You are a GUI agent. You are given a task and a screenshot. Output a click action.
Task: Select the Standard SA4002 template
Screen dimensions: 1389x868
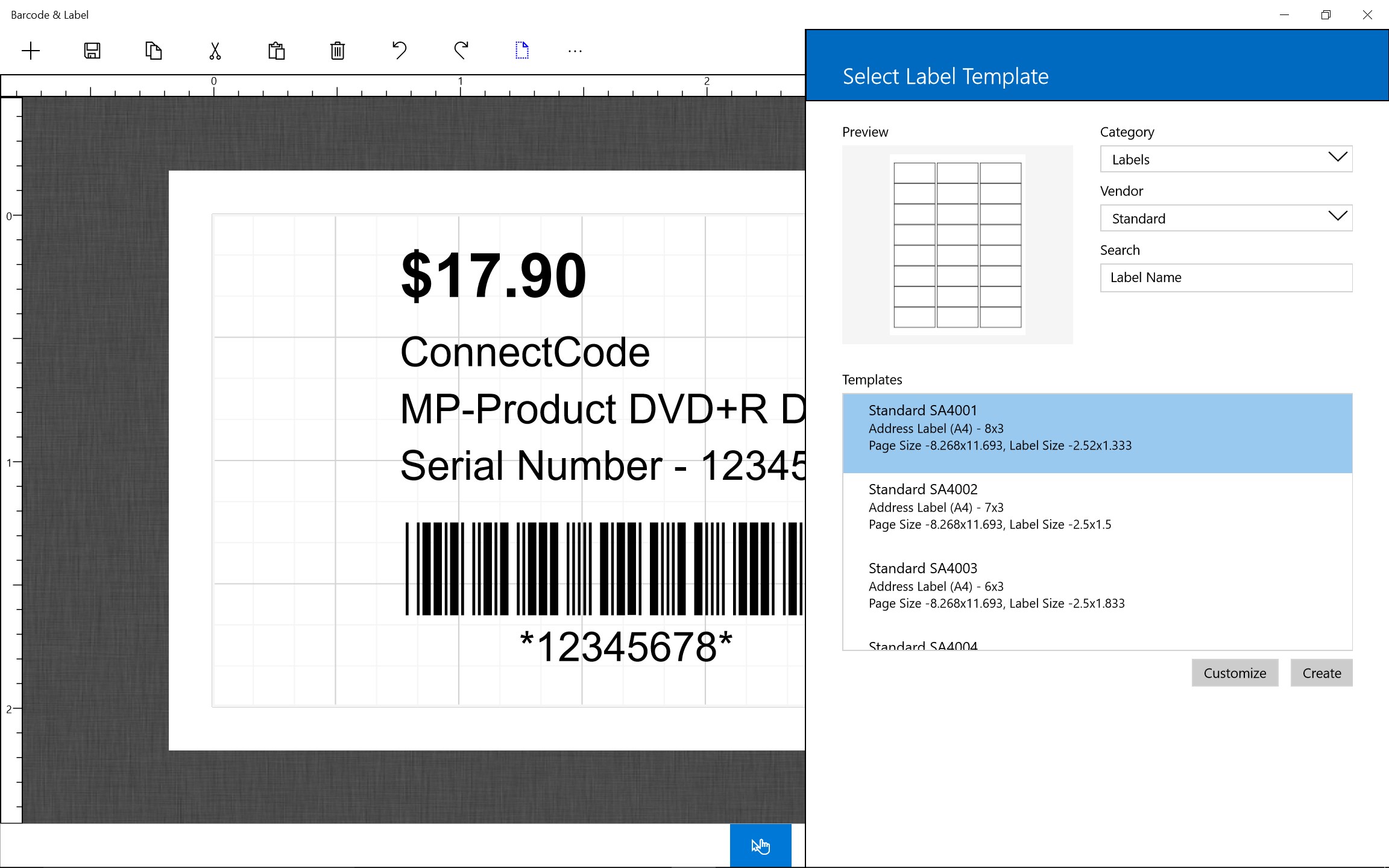point(1097,507)
